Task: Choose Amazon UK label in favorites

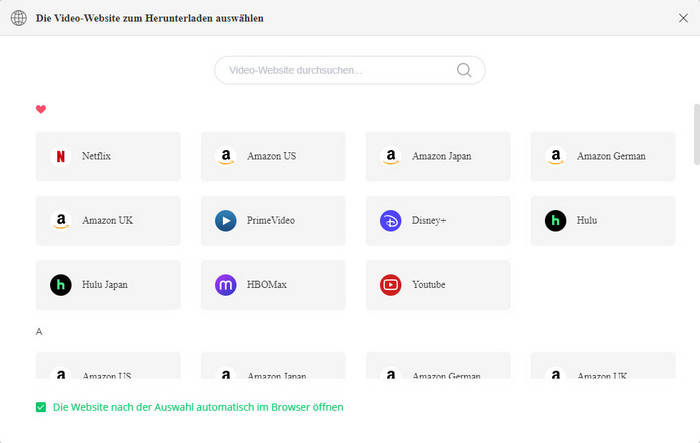Action: click(x=107, y=221)
